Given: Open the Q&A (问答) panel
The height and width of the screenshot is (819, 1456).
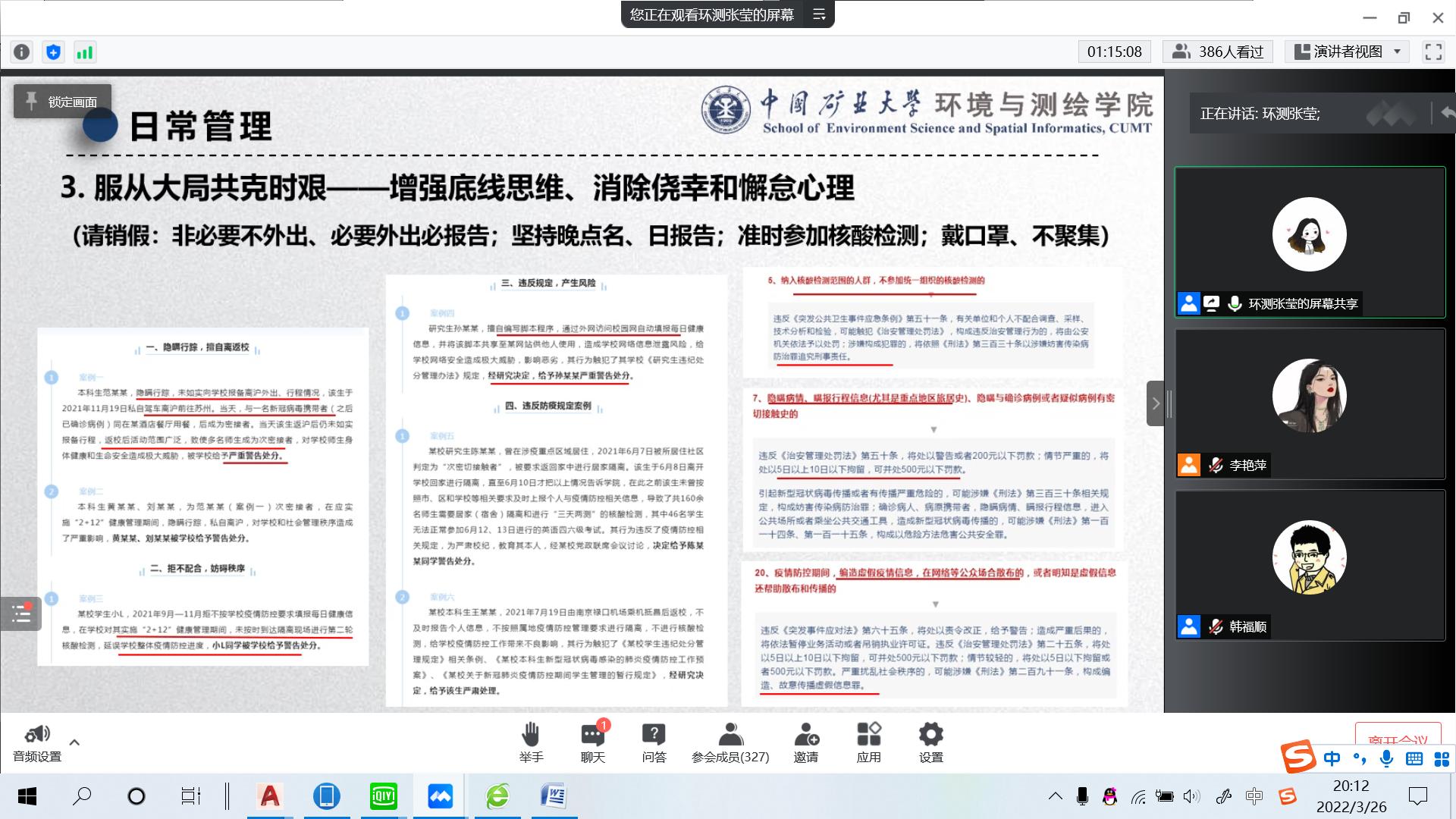Looking at the screenshot, I should tap(654, 735).
